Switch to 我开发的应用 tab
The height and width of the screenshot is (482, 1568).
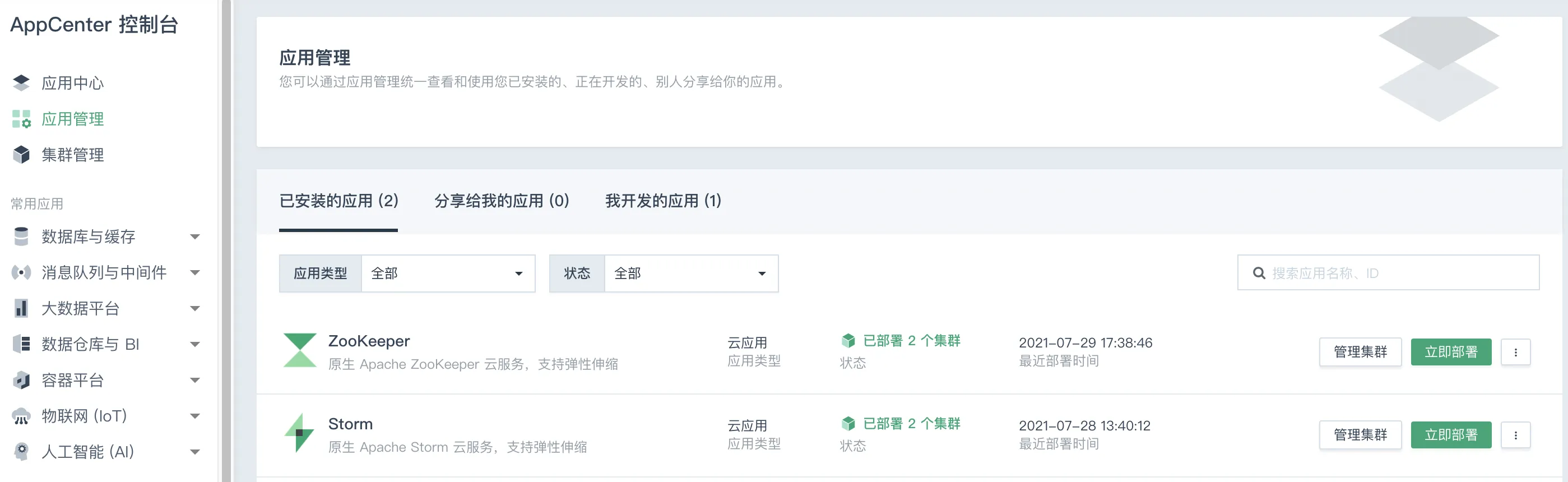pos(663,201)
